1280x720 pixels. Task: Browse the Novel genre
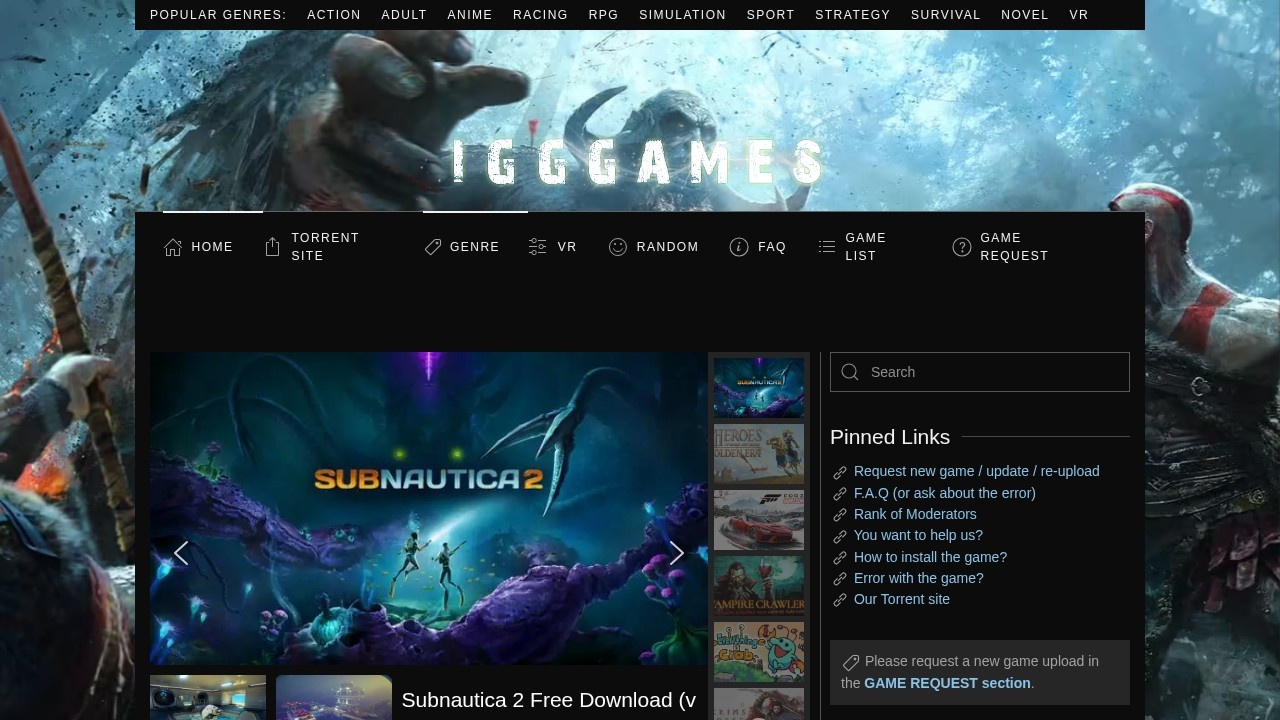coord(1025,15)
